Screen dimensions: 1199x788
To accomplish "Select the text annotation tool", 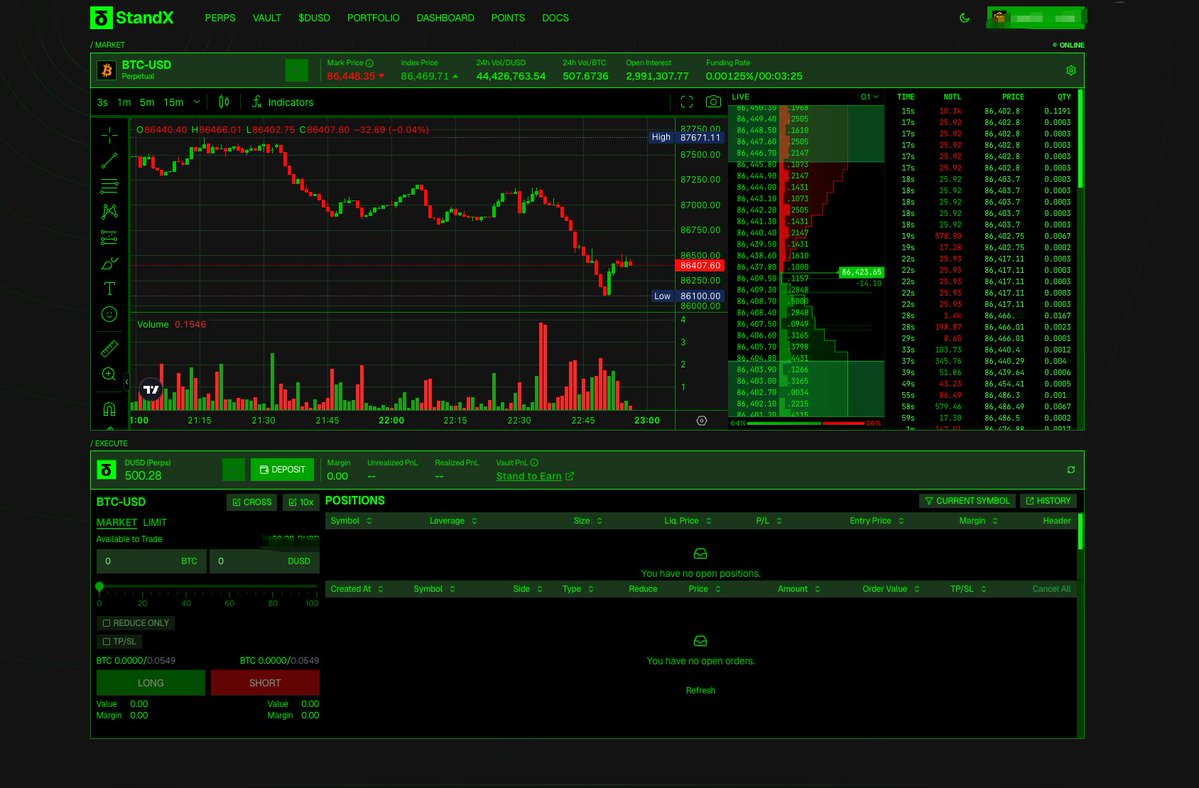I will tap(109, 289).
